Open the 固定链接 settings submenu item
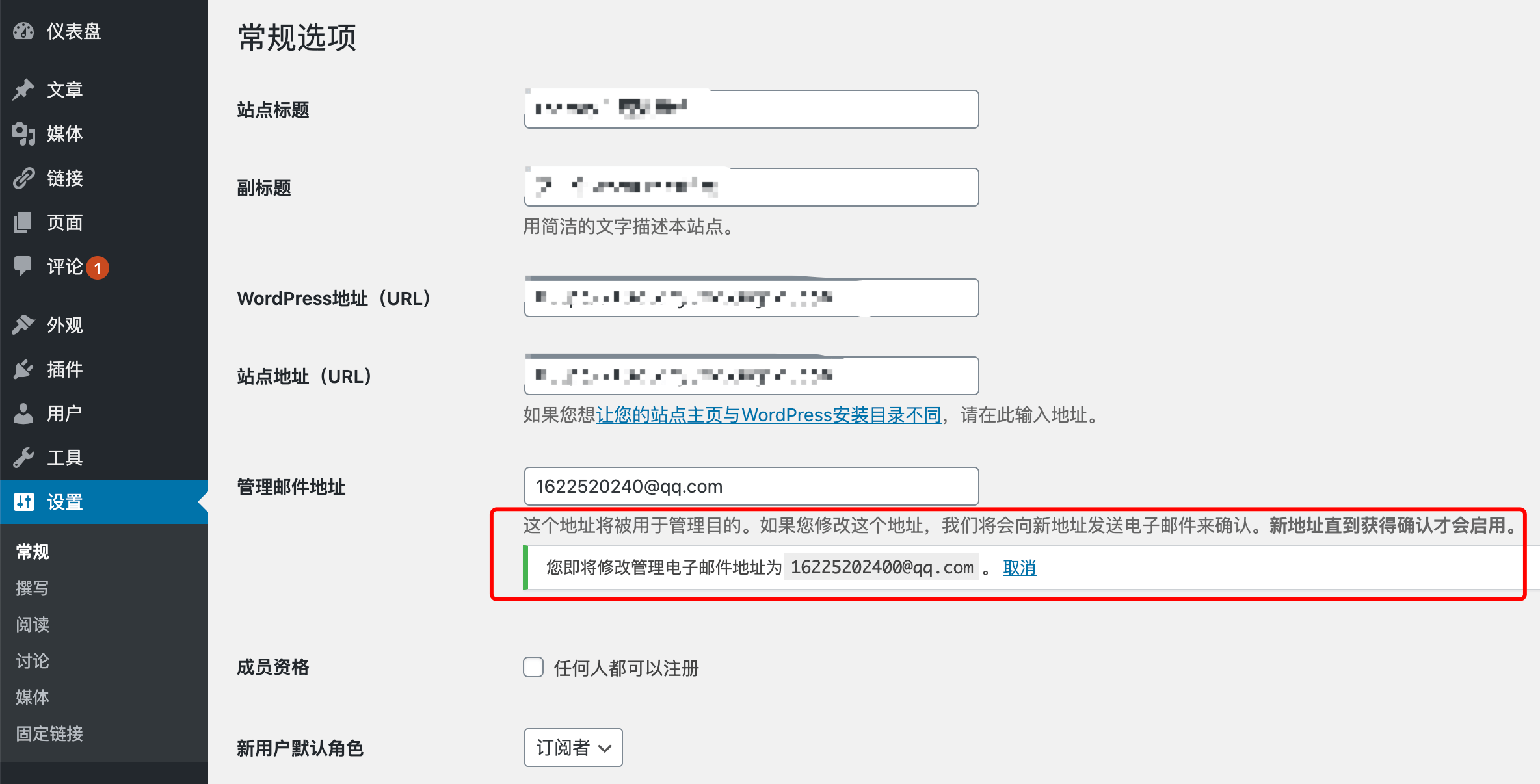1540x784 pixels. click(49, 734)
